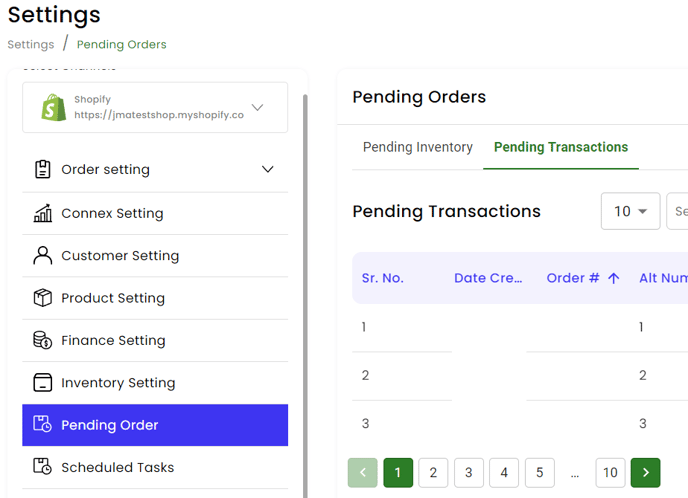This screenshot has height=498, width=688.
Task: Click the Pending Orders breadcrumb link
Action: [x=122, y=44]
